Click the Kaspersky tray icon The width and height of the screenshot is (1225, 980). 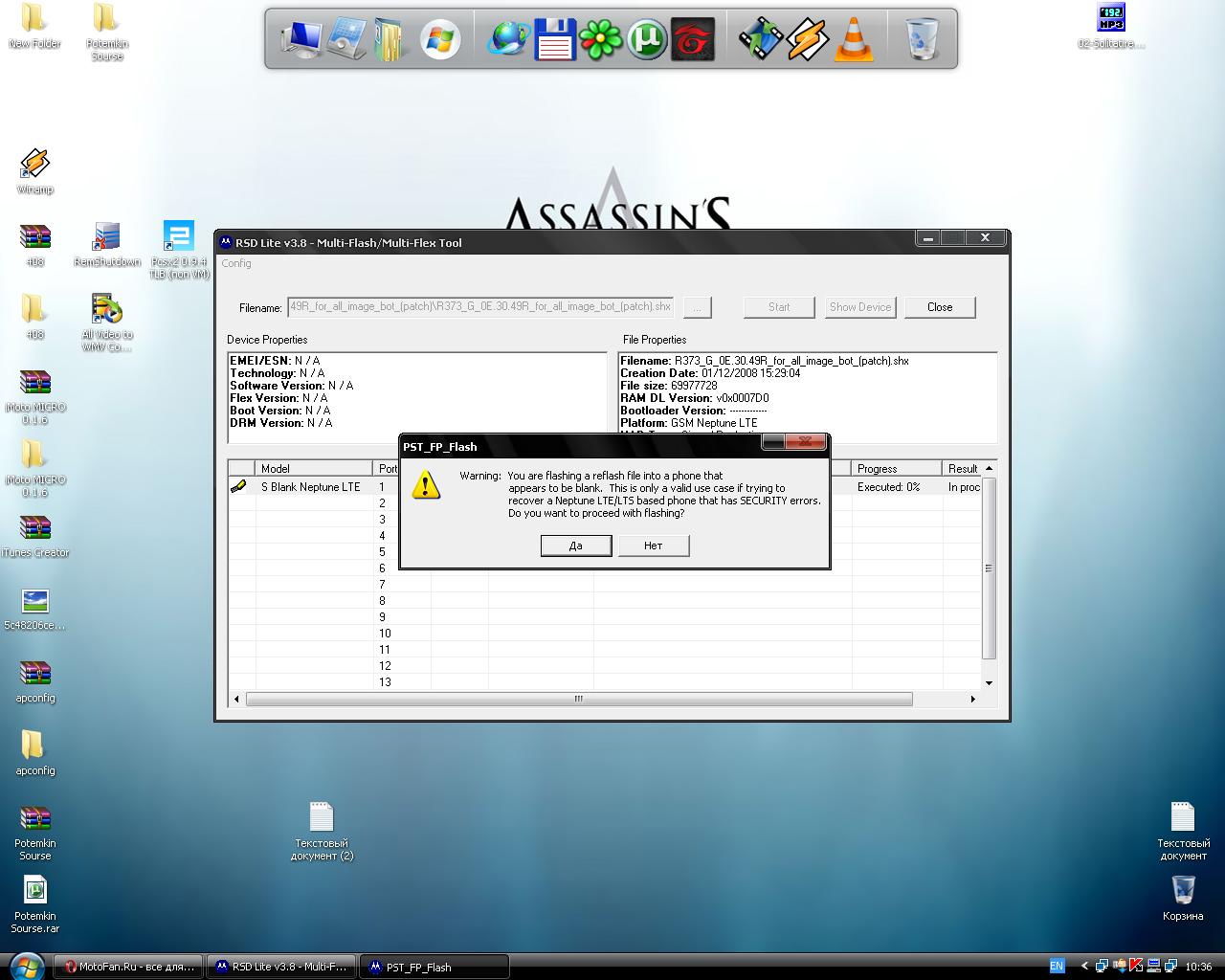tap(1136, 967)
